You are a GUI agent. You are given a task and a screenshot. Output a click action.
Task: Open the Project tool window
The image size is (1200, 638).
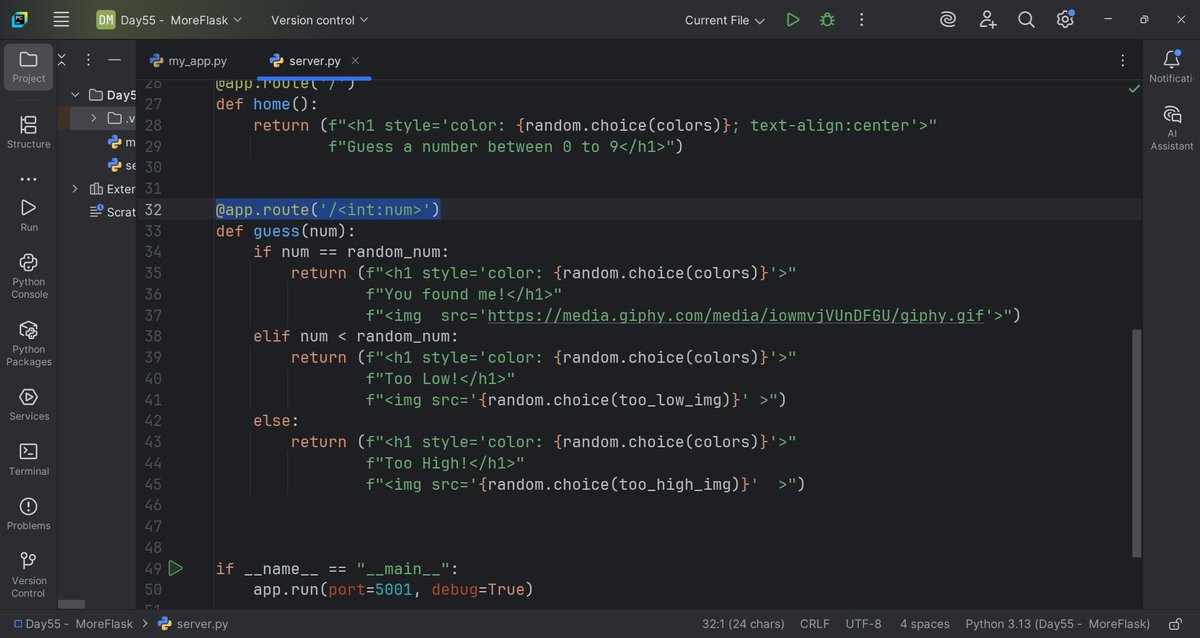point(28,67)
